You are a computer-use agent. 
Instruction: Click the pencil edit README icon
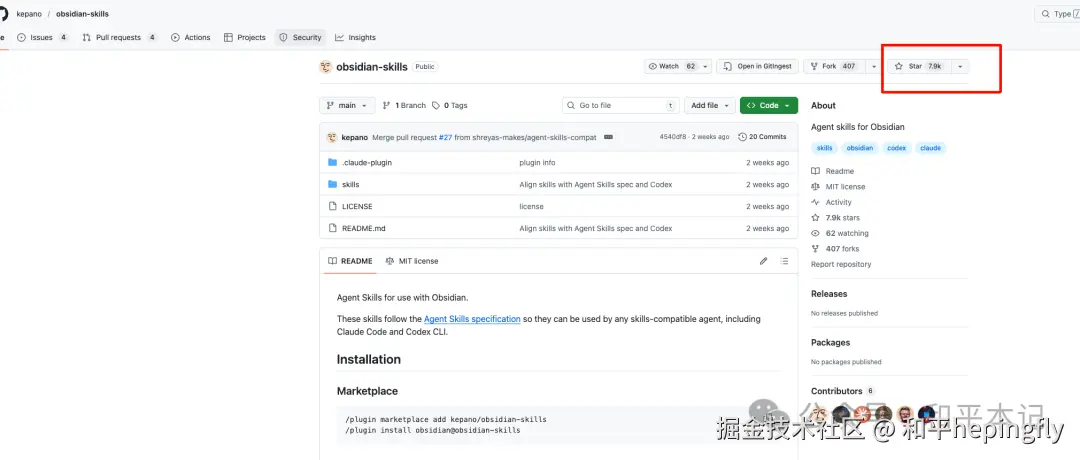(x=763, y=261)
